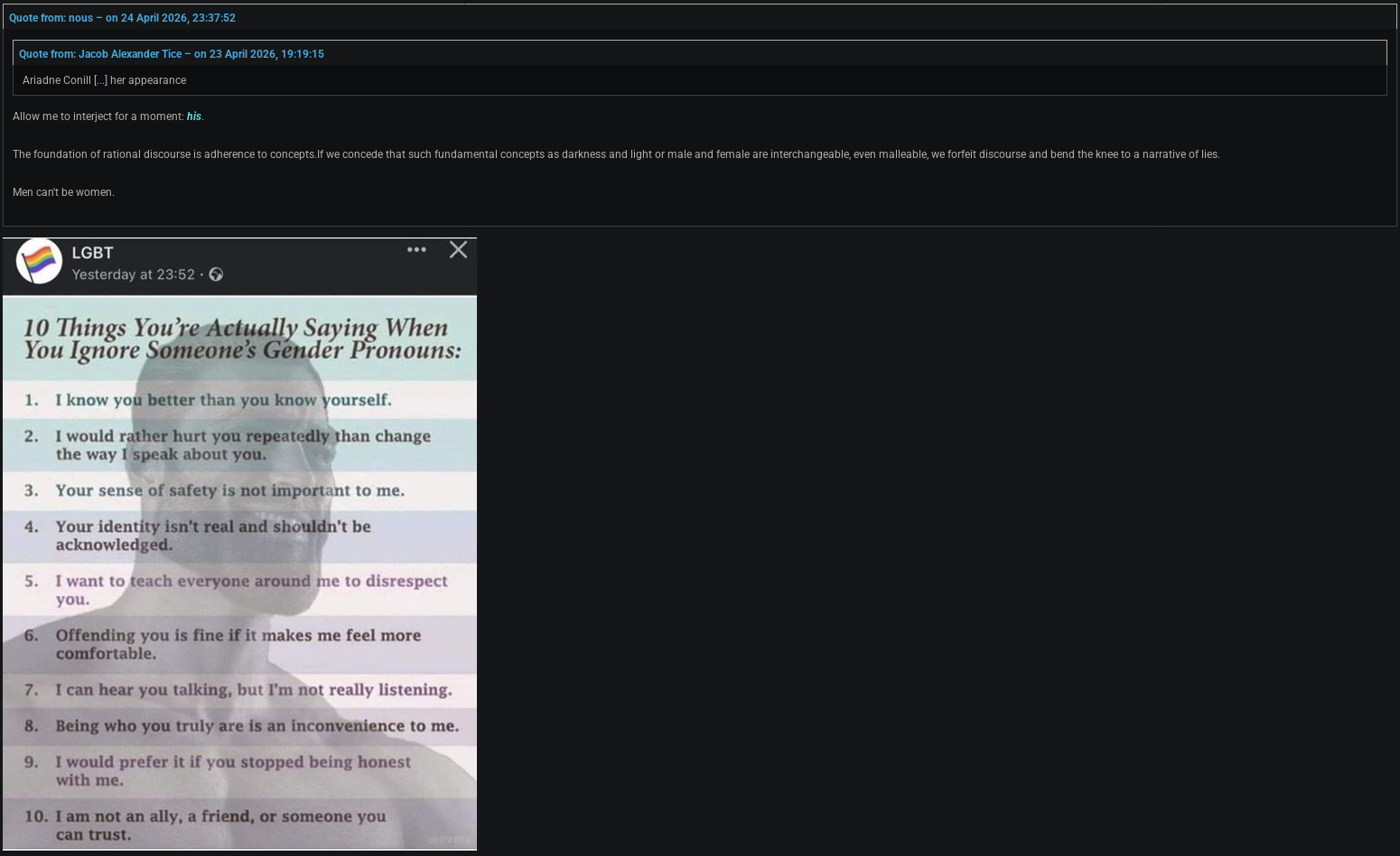The image size is (1400, 856).
Task: Select the text 'Men can't be women.'
Action: click(x=63, y=192)
